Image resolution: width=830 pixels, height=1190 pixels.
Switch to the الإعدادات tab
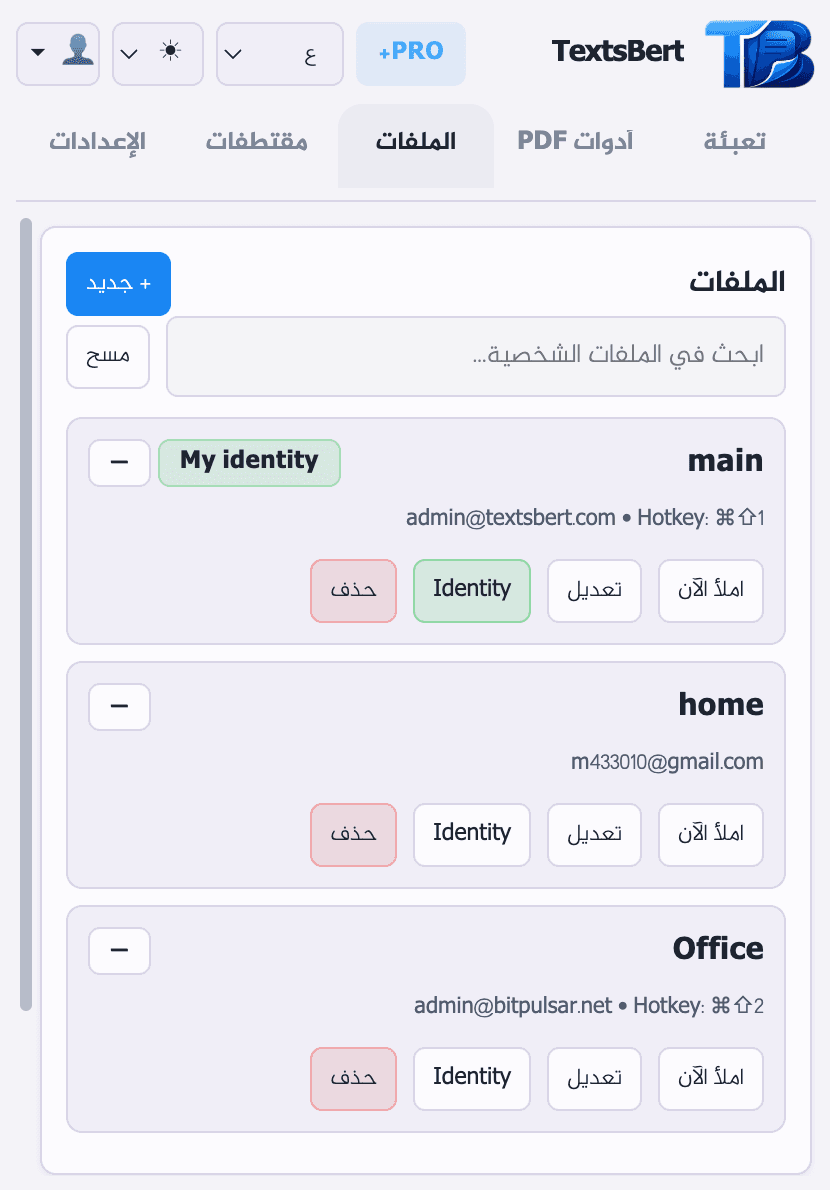tap(97, 140)
